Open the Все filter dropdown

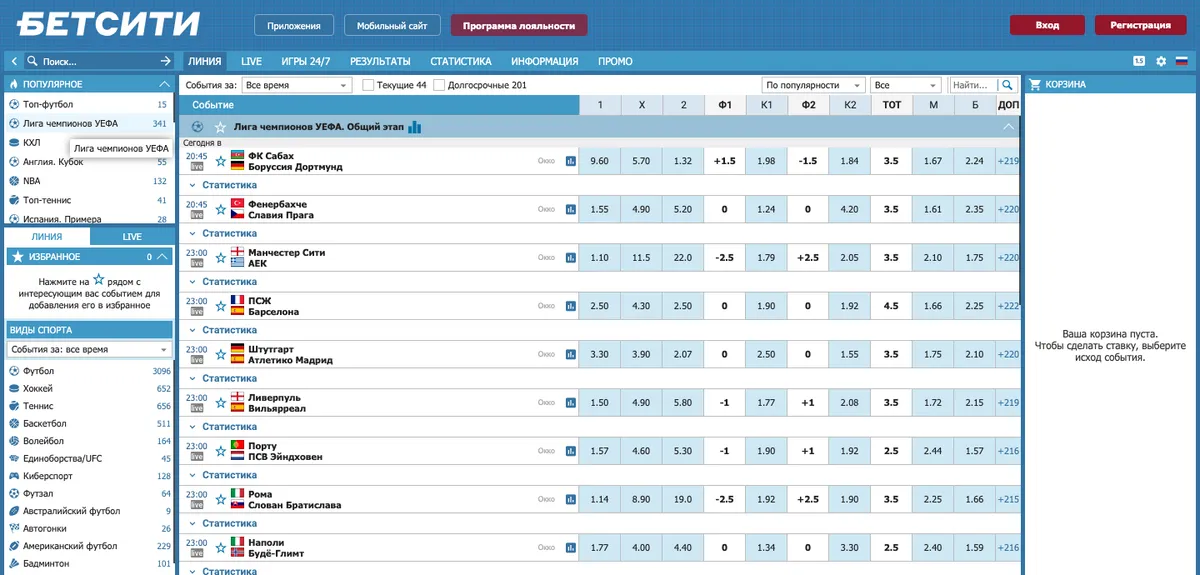point(905,85)
